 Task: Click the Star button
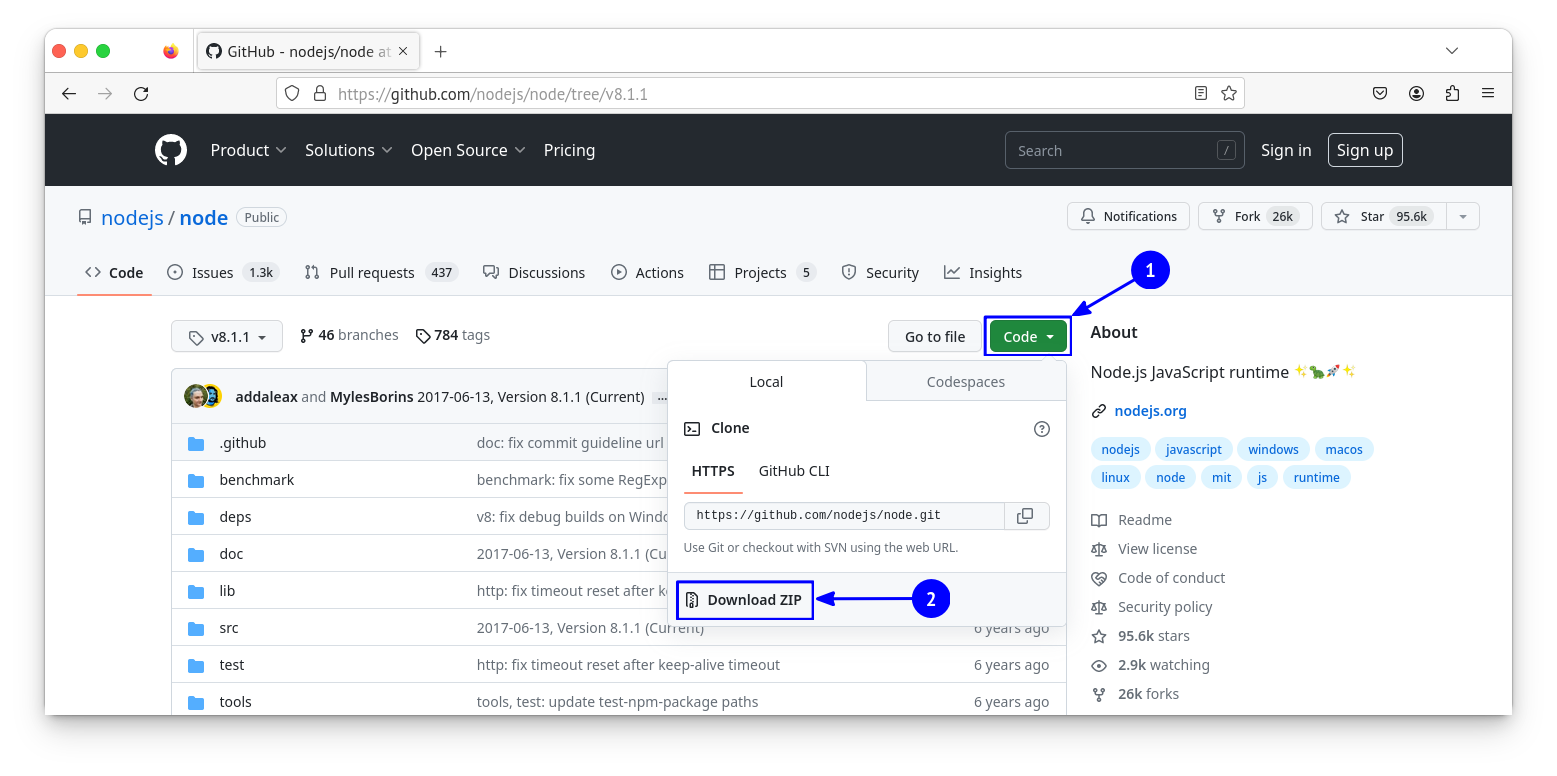[x=1384, y=216]
